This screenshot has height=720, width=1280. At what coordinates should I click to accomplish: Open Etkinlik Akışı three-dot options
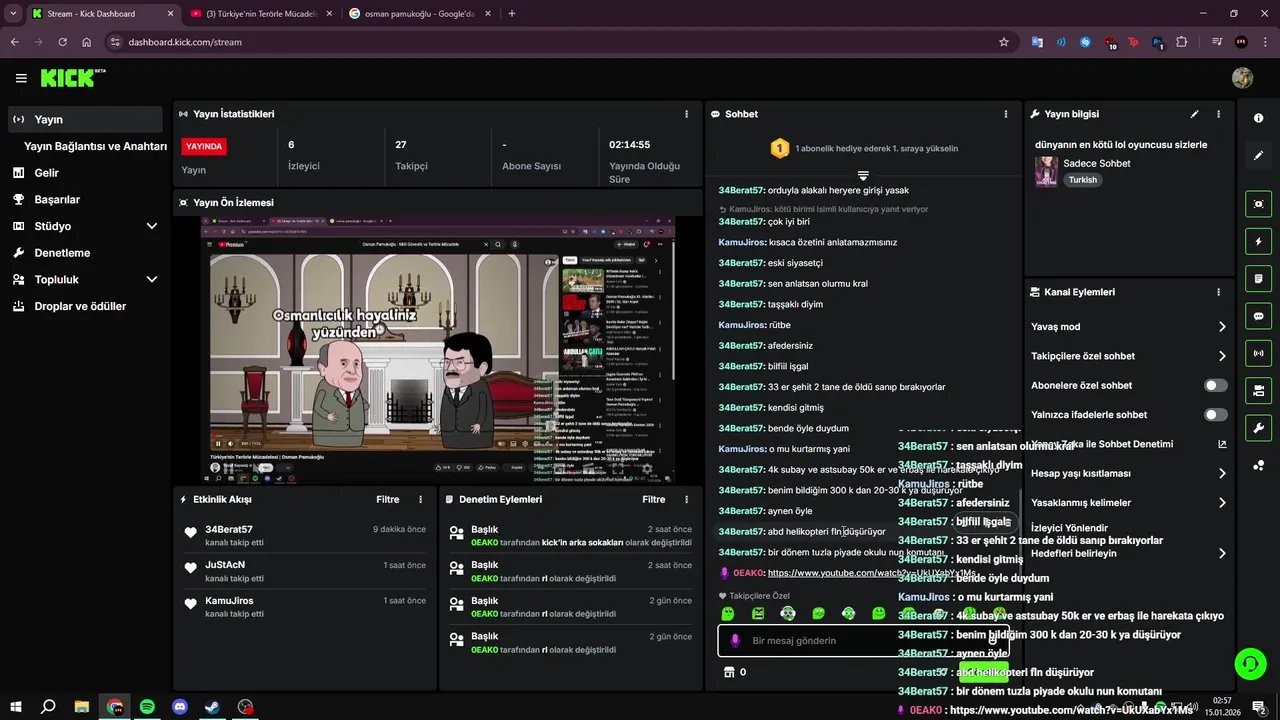click(x=420, y=499)
